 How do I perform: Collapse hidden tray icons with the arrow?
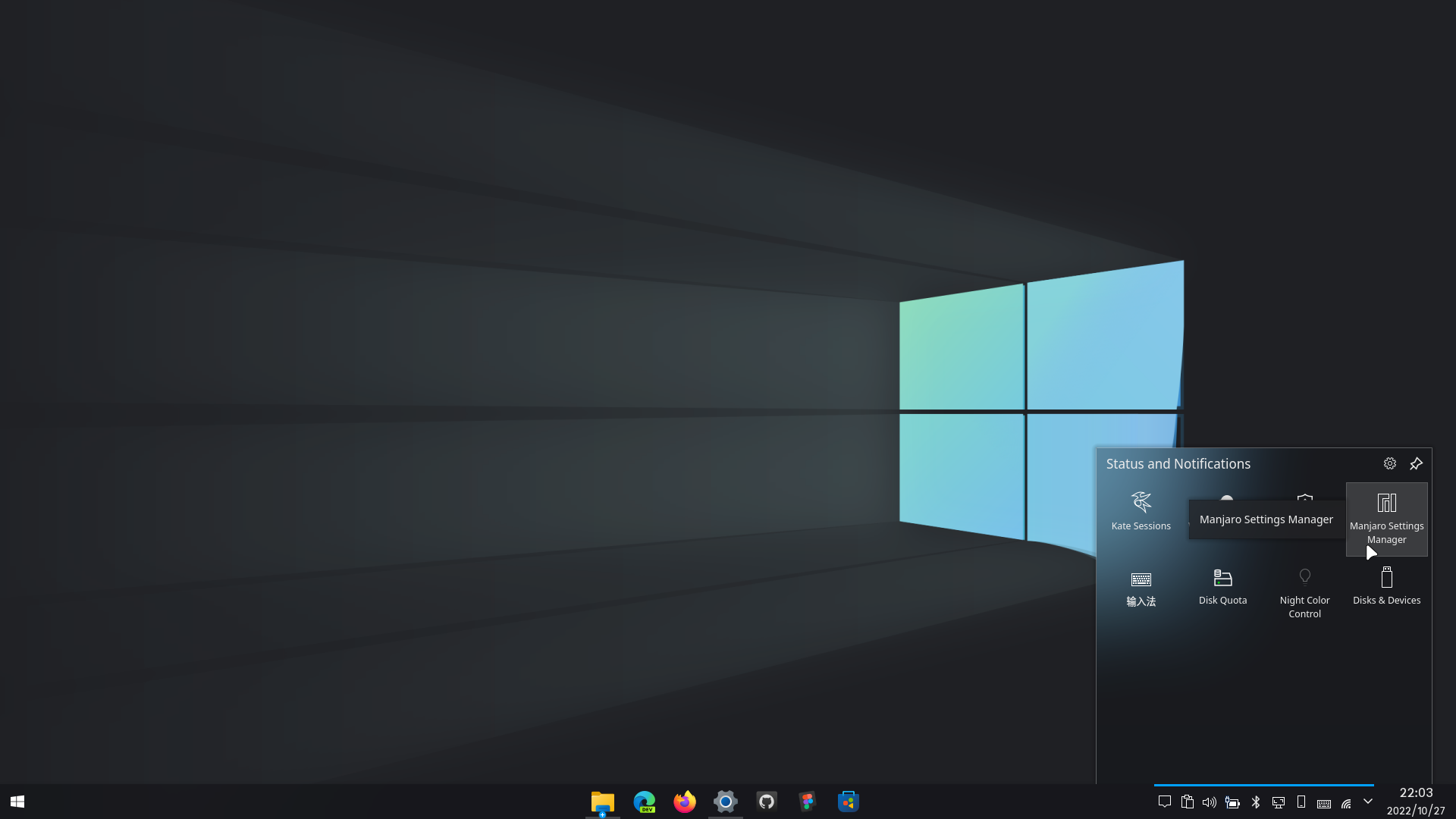1368,802
